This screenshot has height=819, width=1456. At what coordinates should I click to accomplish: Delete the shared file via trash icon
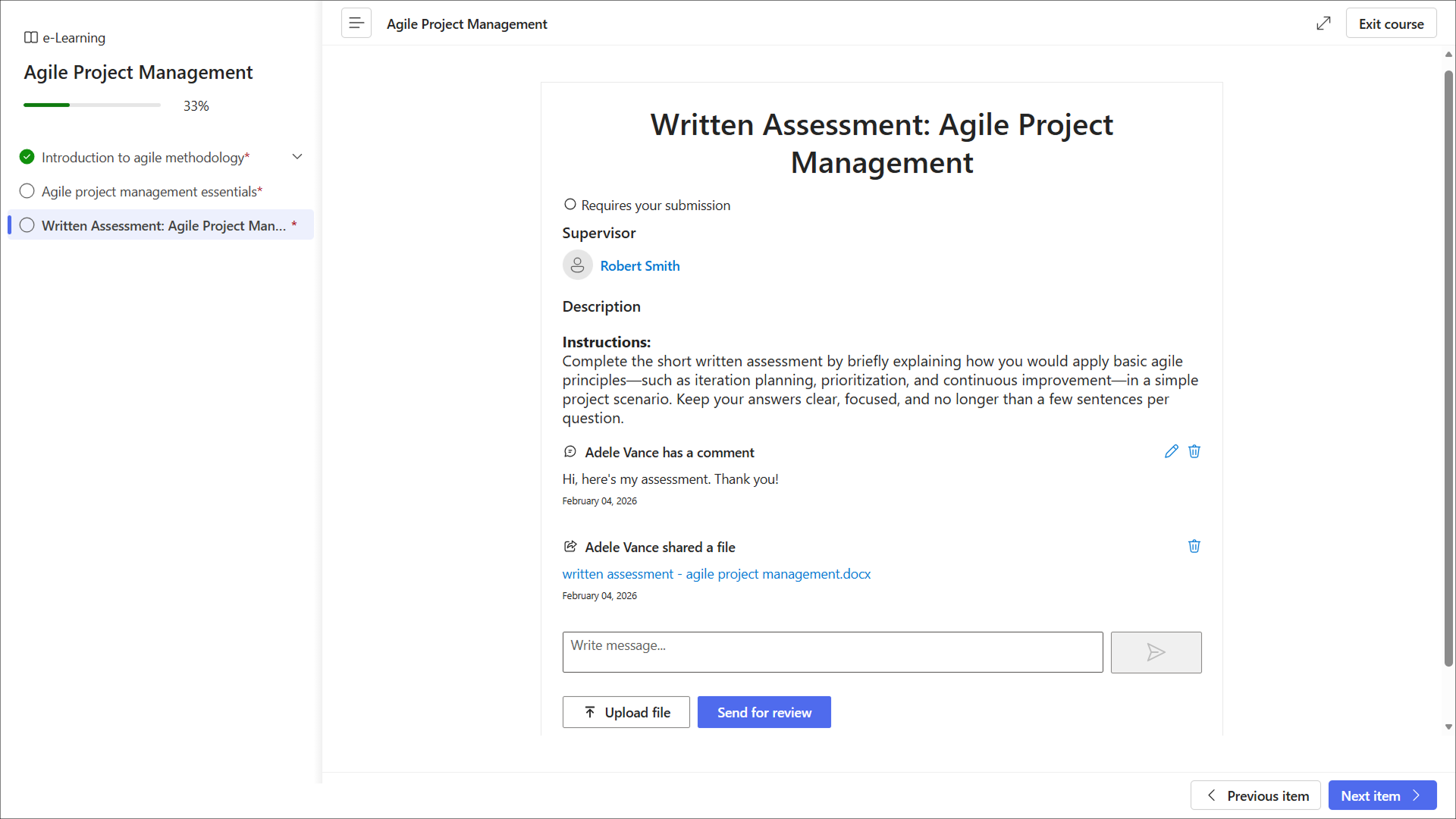pyautogui.click(x=1194, y=547)
